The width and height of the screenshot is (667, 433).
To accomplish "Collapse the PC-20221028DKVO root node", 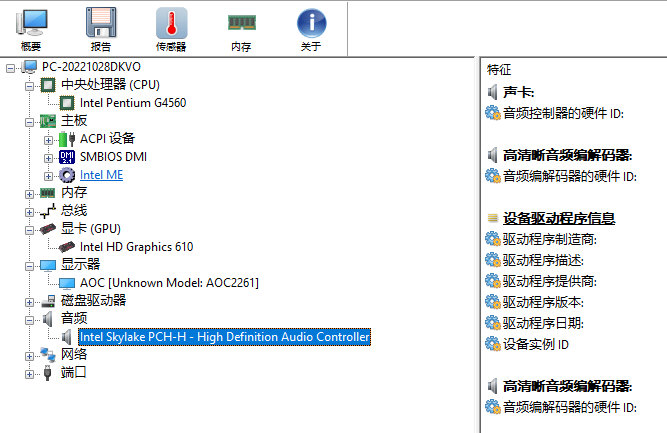I will tap(10, 68).
